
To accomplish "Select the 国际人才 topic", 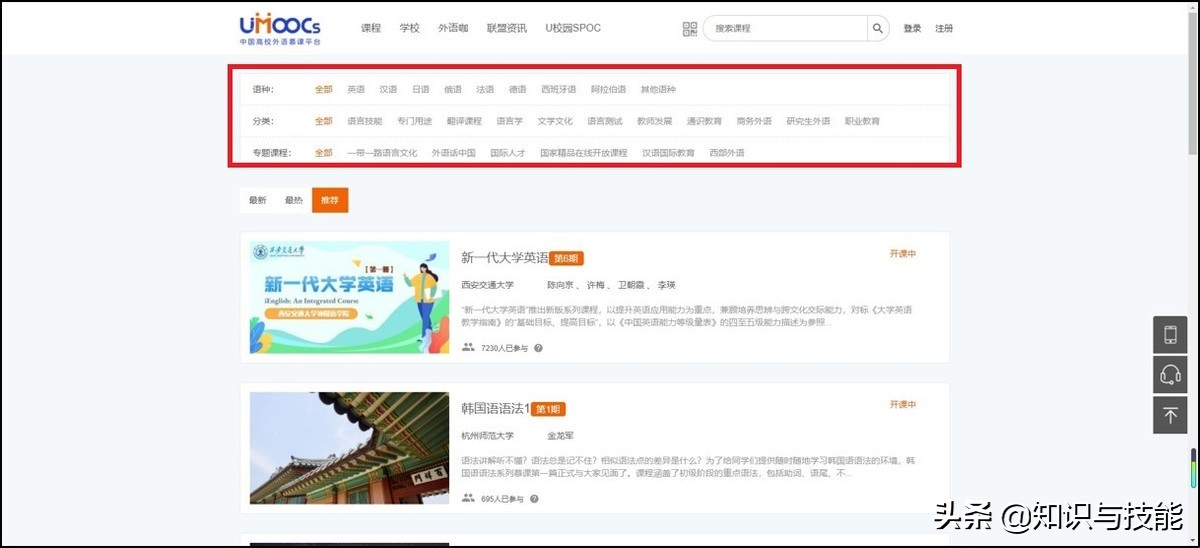I will click(x=507, y=153).
